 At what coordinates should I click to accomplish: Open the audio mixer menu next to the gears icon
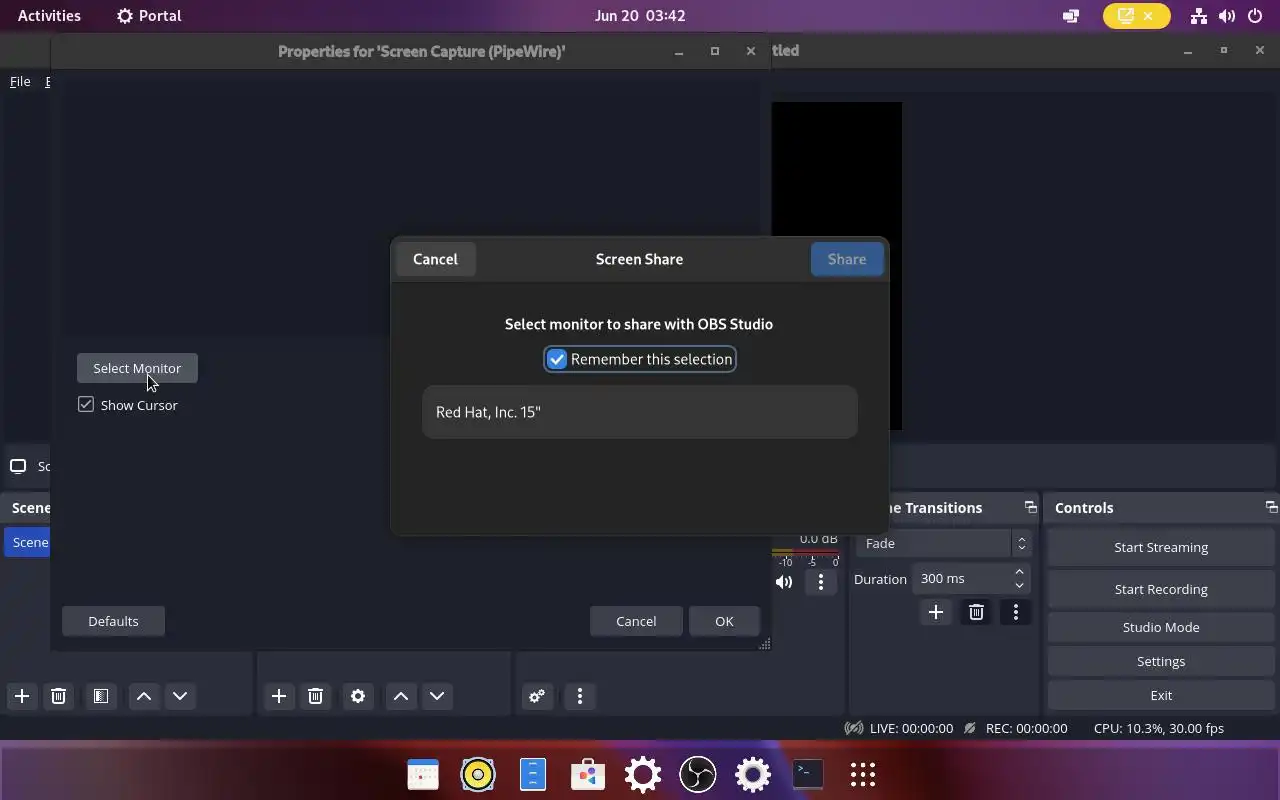click(x=580, y=696)
